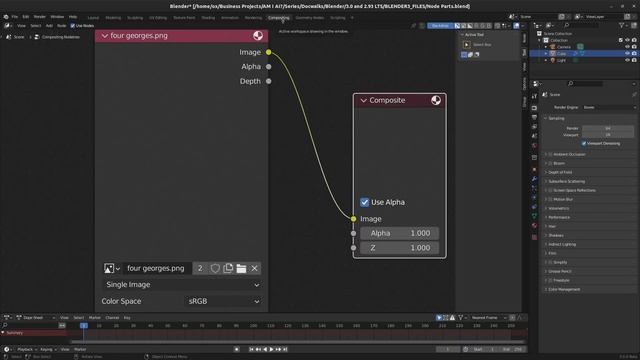The height and width of the screenshot is (360, 640).
Task: Expand the Cube item in the outliner
Action: 546,53
